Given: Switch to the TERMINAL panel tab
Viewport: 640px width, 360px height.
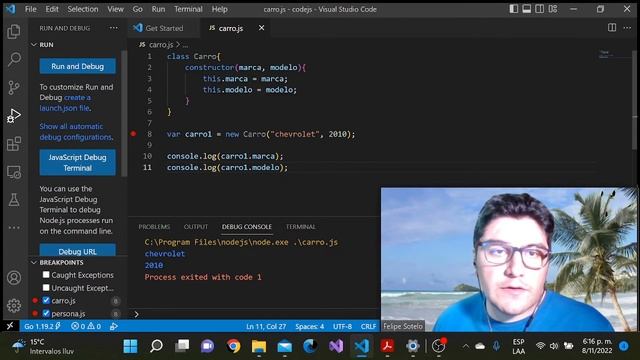Looking at the screenshot, I should [x=301, y=227].
